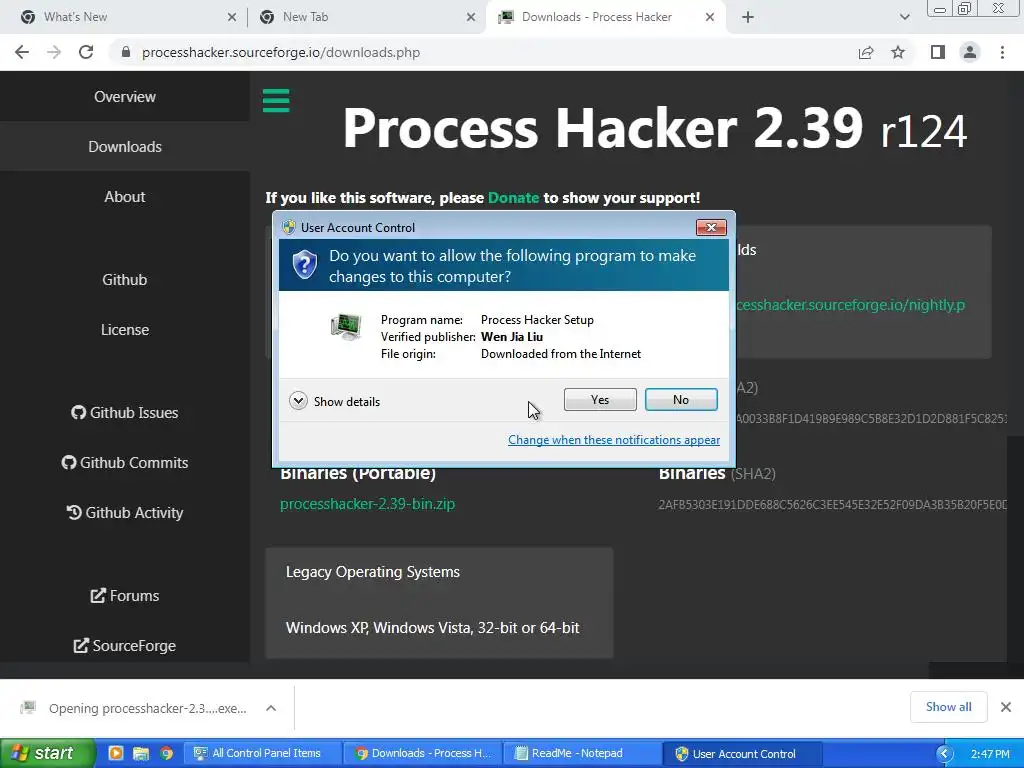Open download item options chevron
The height and width of the screenshot is (768, 1024).
point(271,708)
